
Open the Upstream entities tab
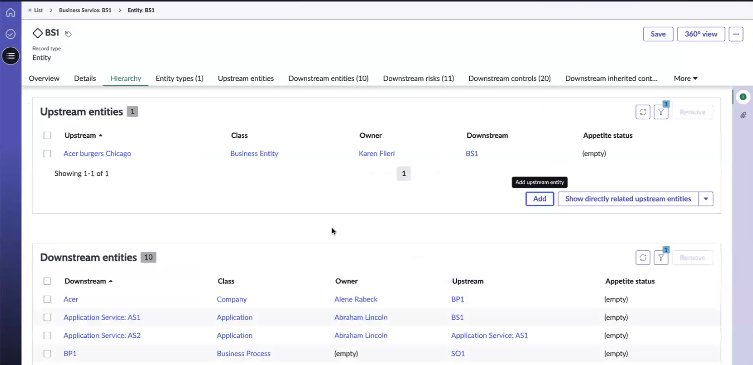click(x=246, y=78)
